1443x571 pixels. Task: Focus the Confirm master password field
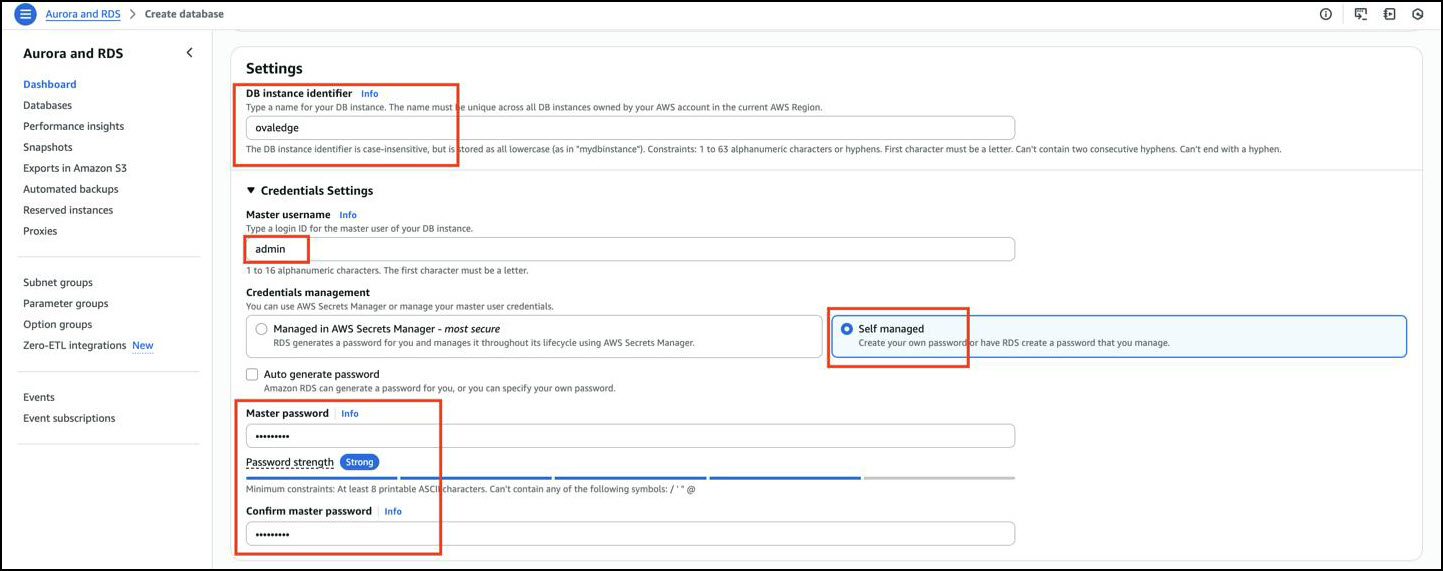pyautogui.click(x=630, y=534)
